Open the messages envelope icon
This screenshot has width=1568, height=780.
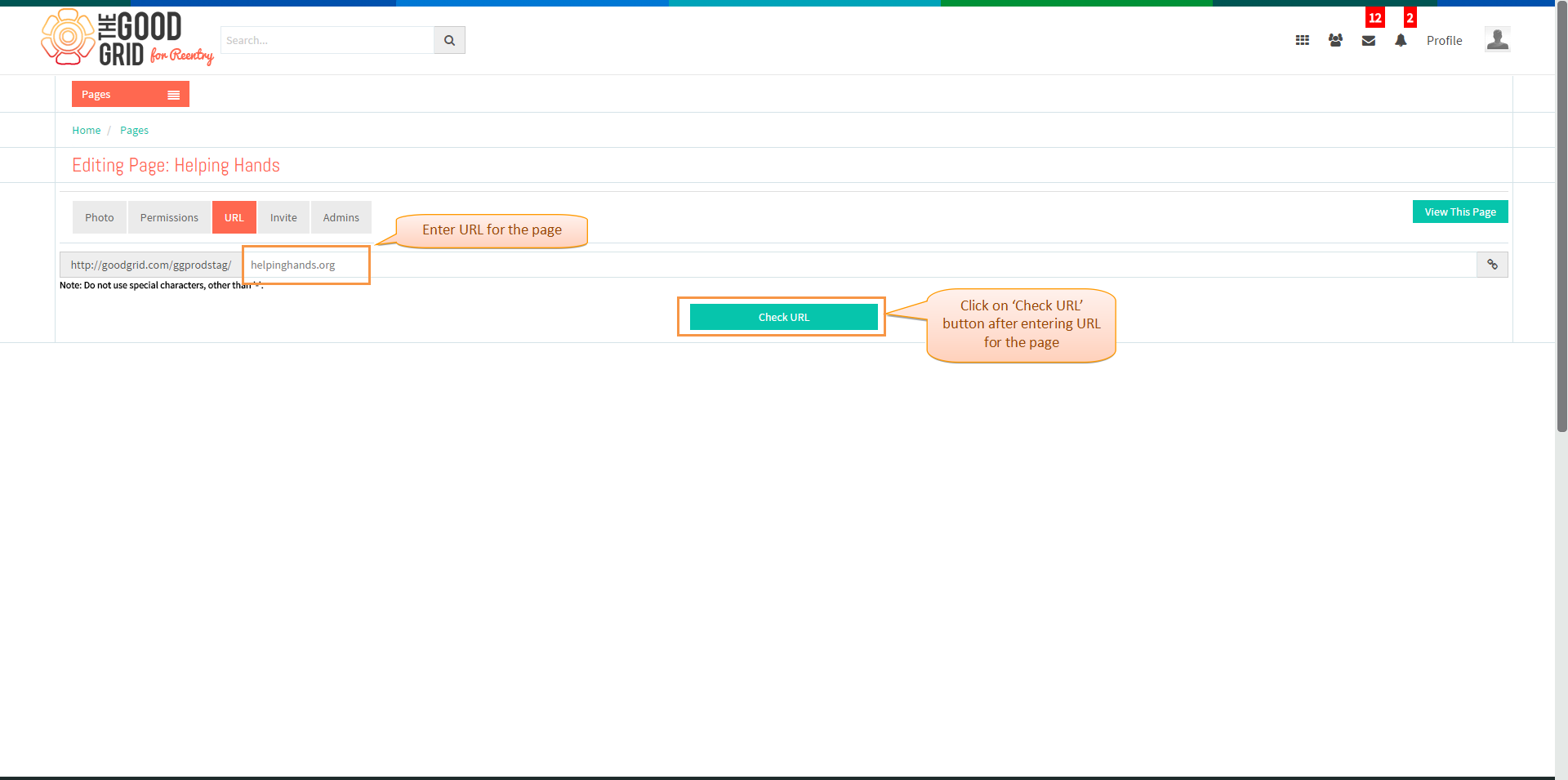pos(1369,41)
